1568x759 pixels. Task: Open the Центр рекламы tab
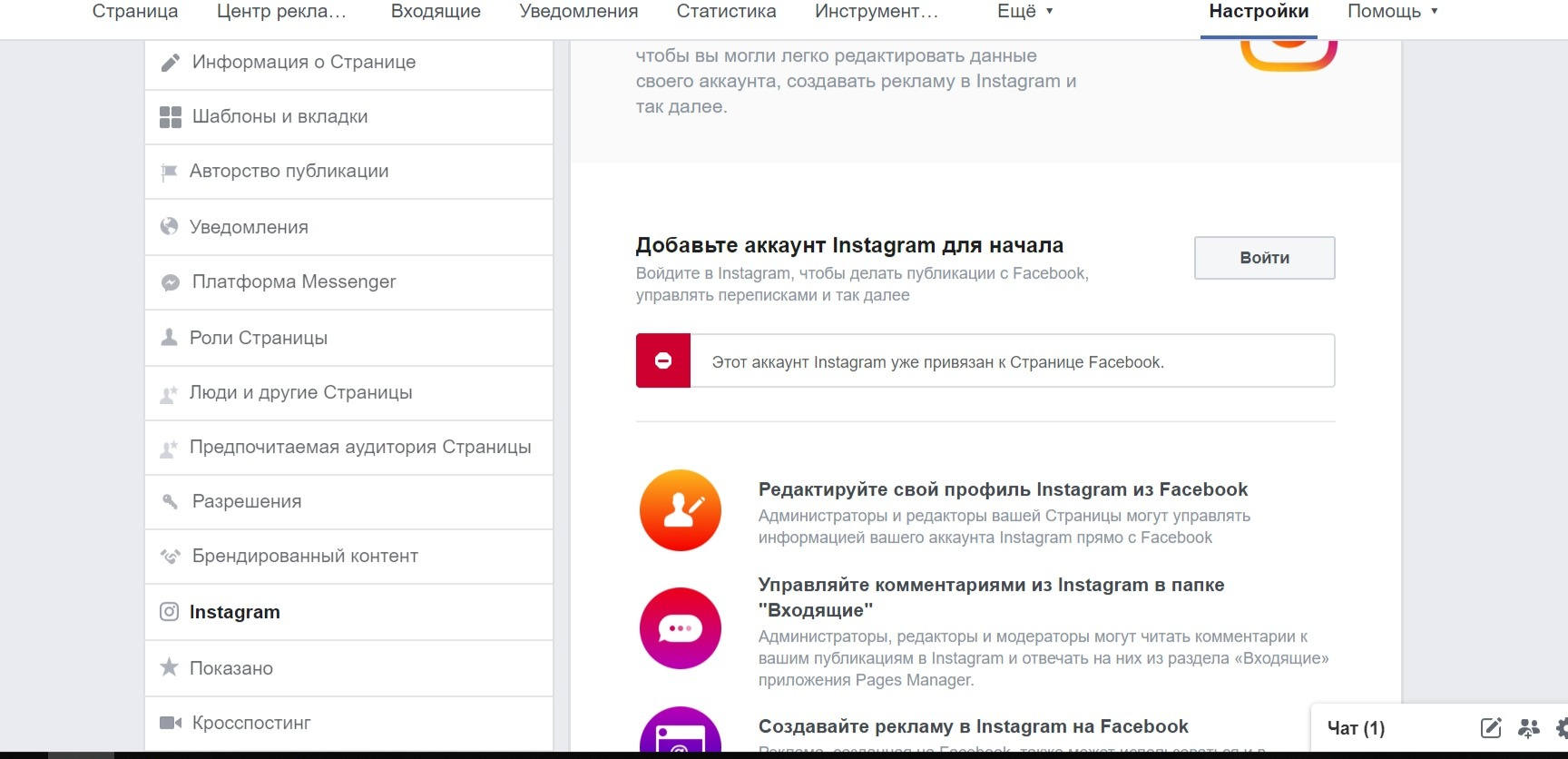click(281, 12)
